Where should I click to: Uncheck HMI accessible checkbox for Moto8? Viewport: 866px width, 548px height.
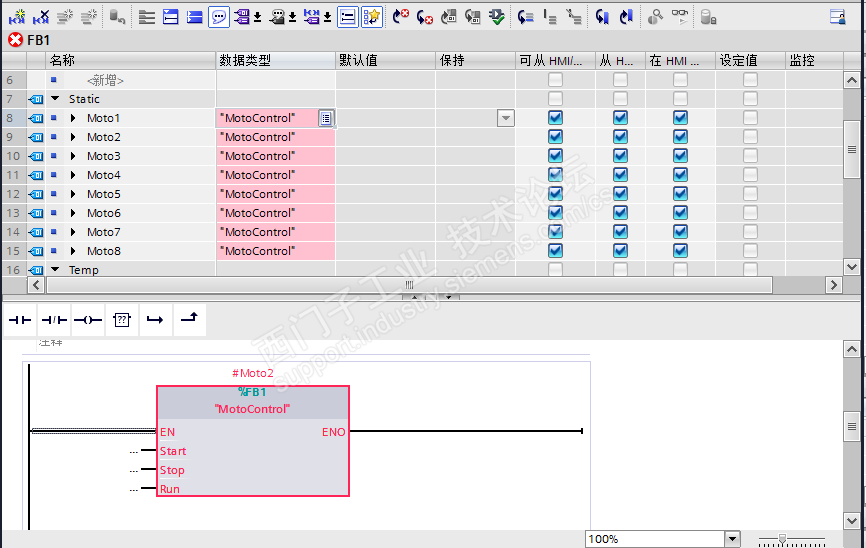pyautogui.click(x=555, y=251)
